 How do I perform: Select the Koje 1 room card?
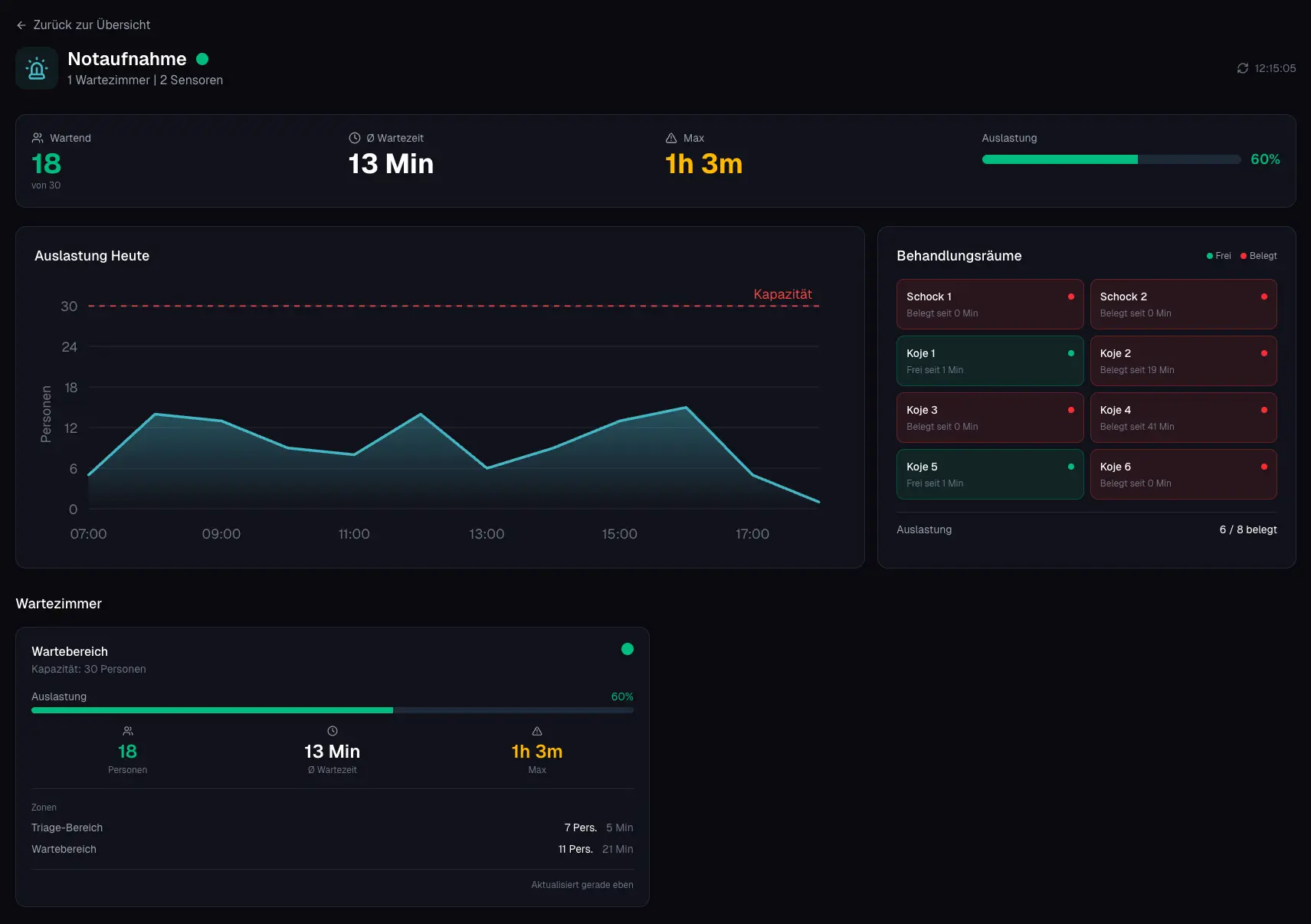coord(989,361)
